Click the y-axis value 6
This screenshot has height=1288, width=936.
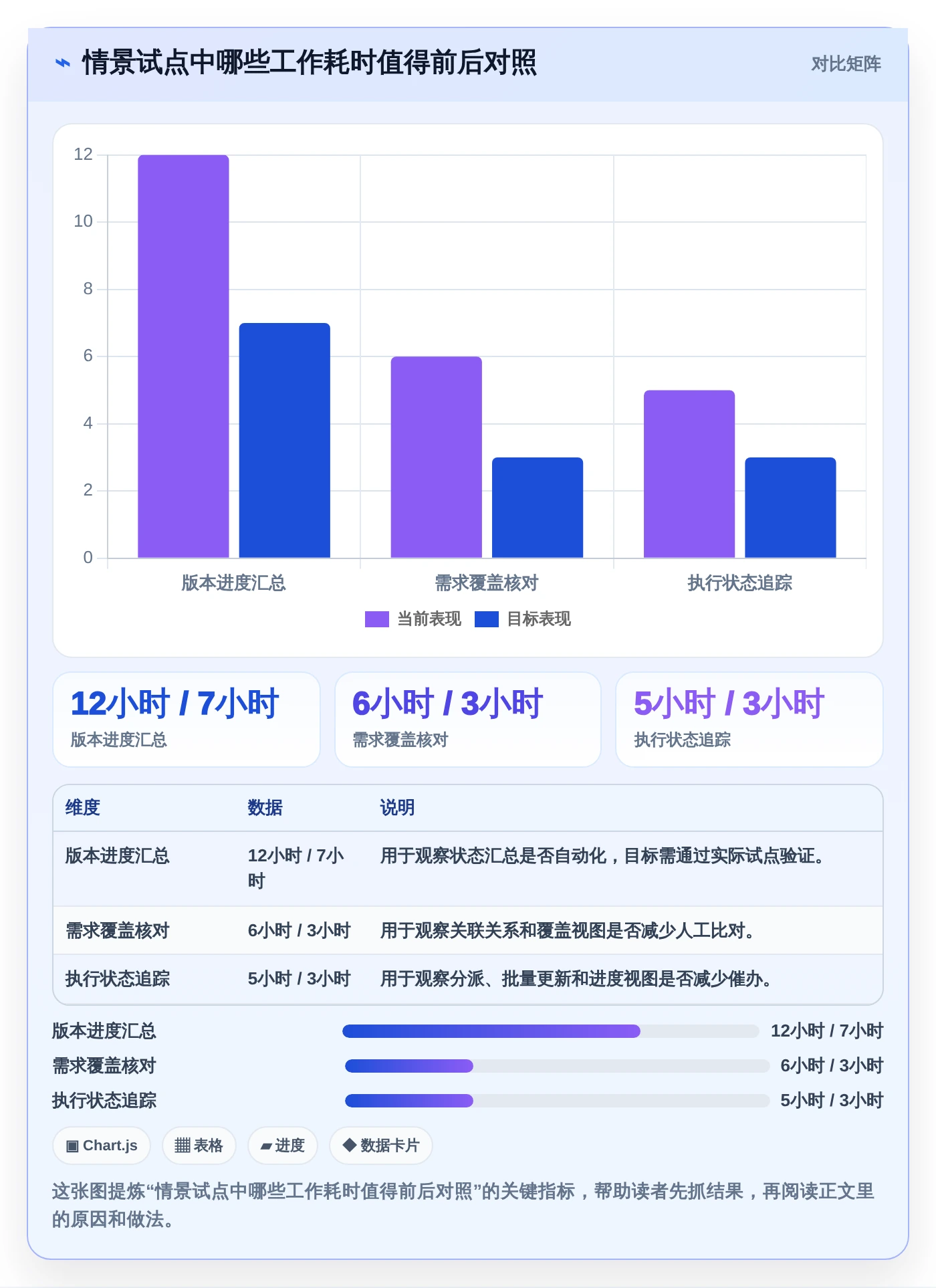click(88, 356)
